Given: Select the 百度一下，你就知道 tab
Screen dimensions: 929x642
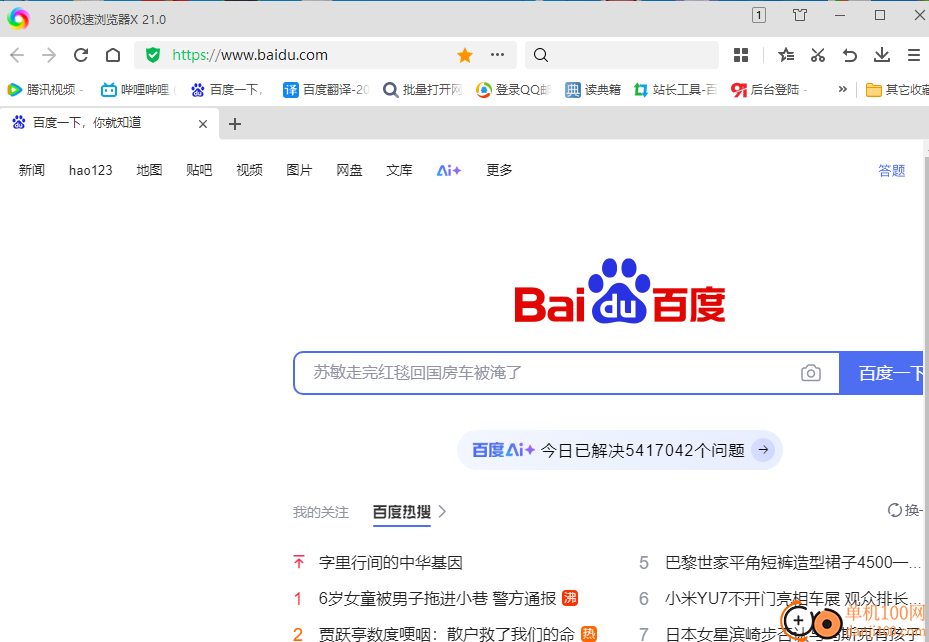Looking at the screenshot, I should (x=110, y=123).
